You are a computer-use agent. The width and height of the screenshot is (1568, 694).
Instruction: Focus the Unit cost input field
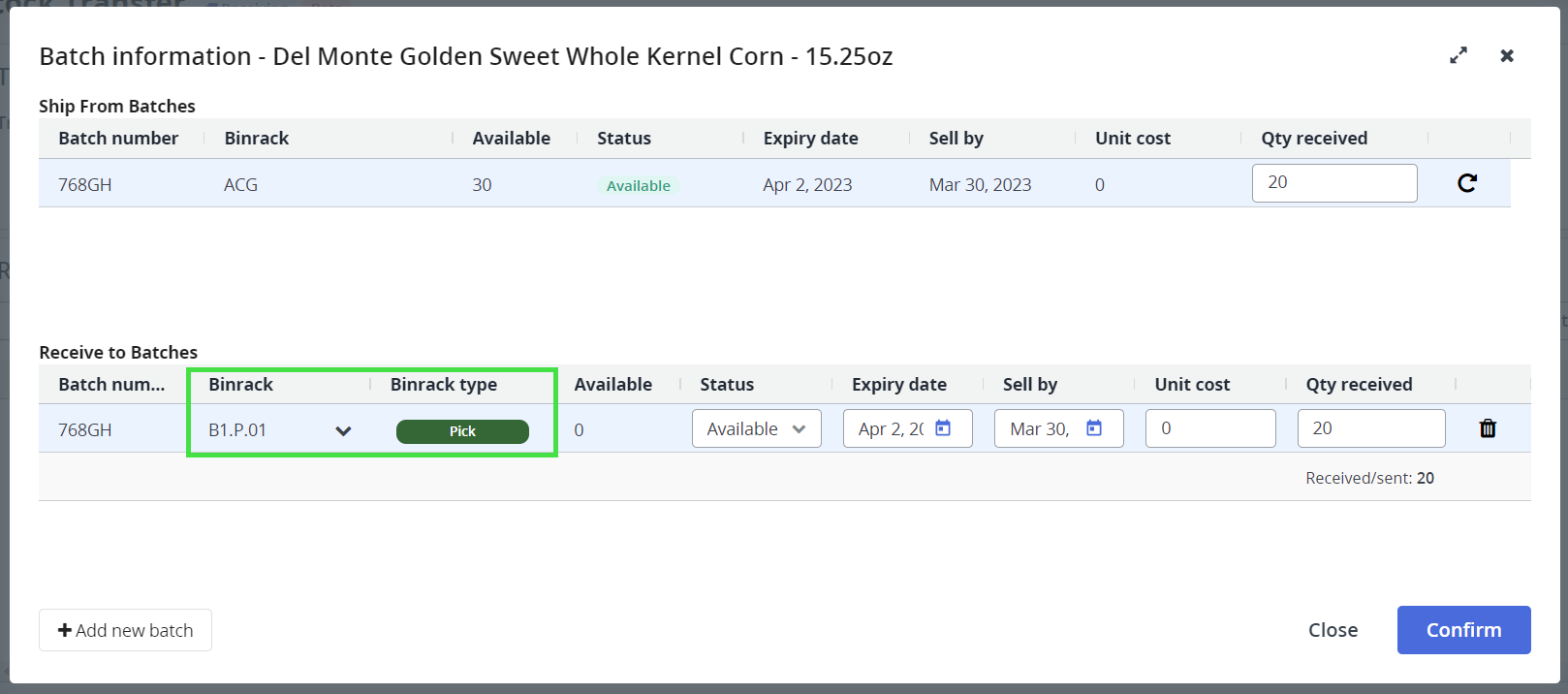point(1209,428)
